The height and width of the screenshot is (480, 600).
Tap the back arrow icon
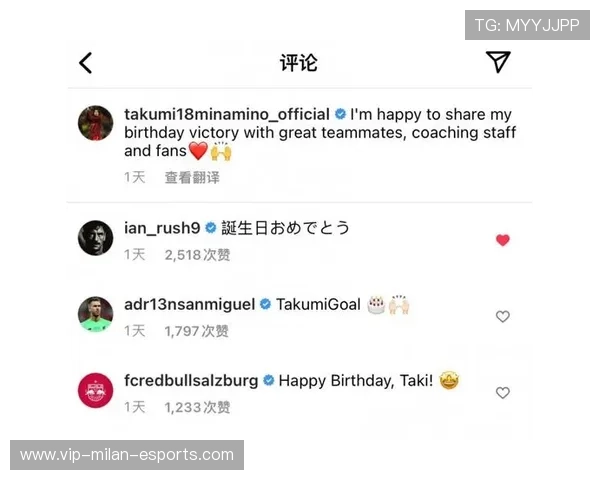click(85, 63)
